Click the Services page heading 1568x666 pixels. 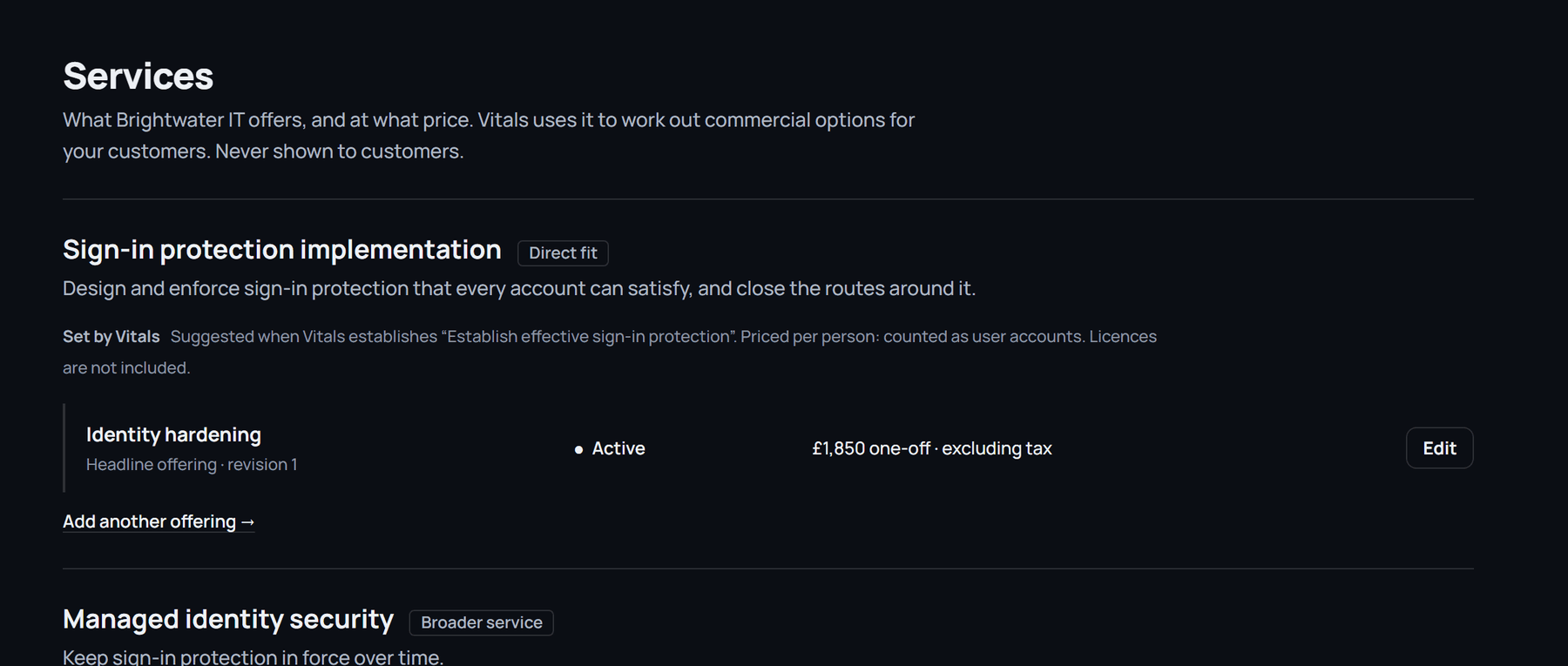click(138, 76)
